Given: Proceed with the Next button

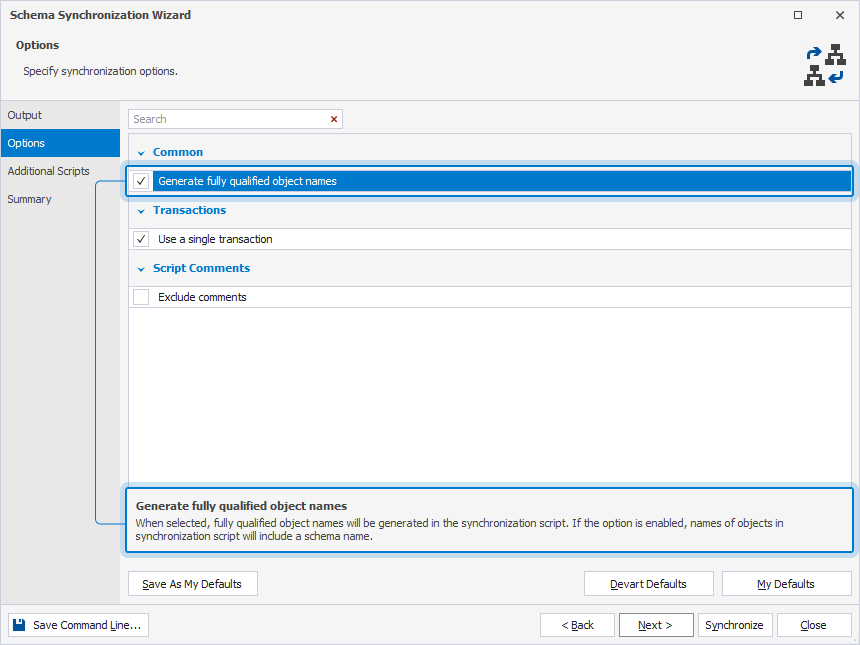Looking at the screenshot, I should (x=656, y=625).
